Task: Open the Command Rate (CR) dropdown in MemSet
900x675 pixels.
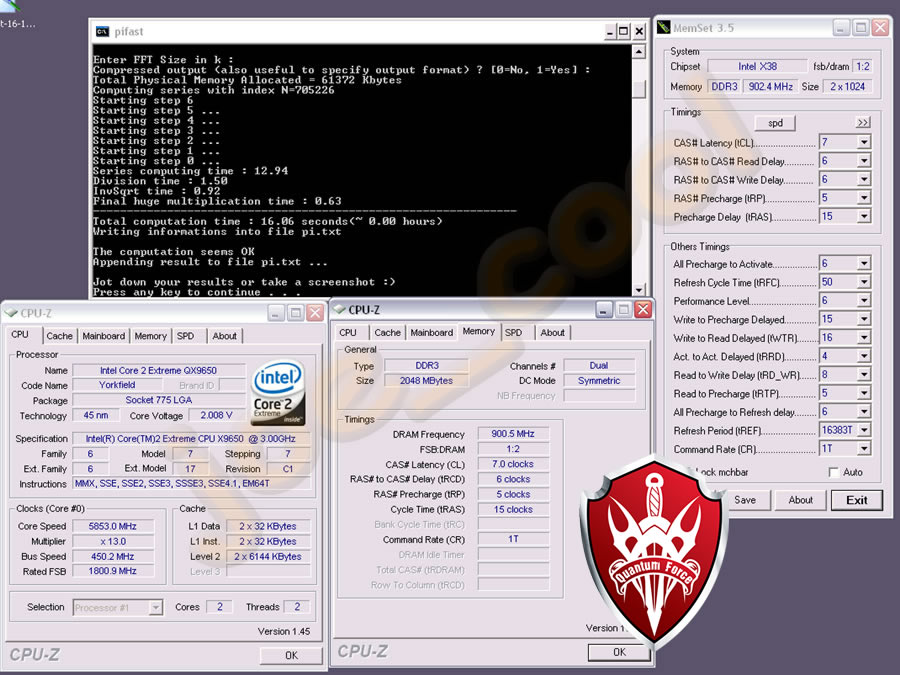Action: tap(864, 449)
